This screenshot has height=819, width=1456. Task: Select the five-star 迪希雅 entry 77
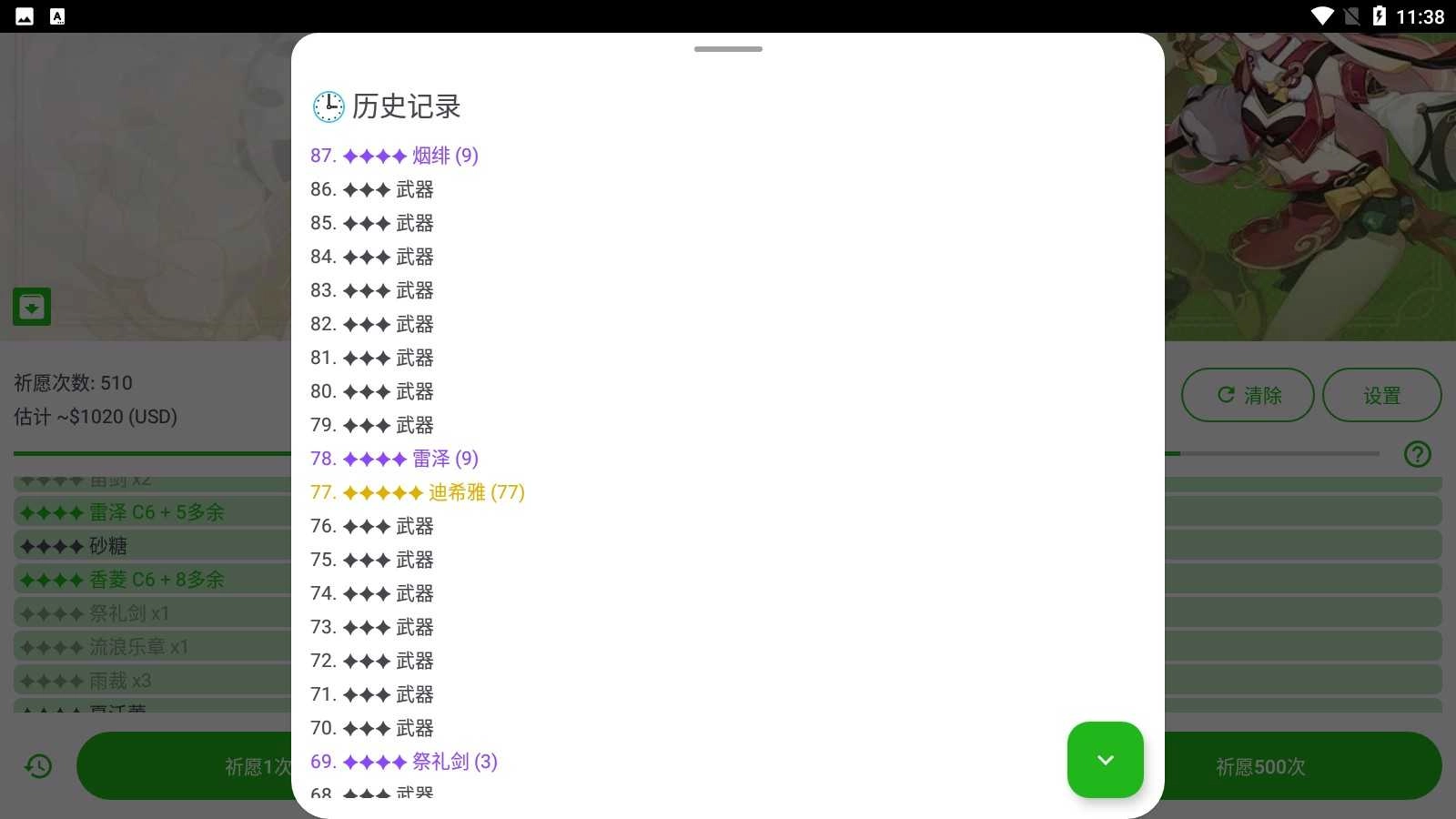coord(418,492)
